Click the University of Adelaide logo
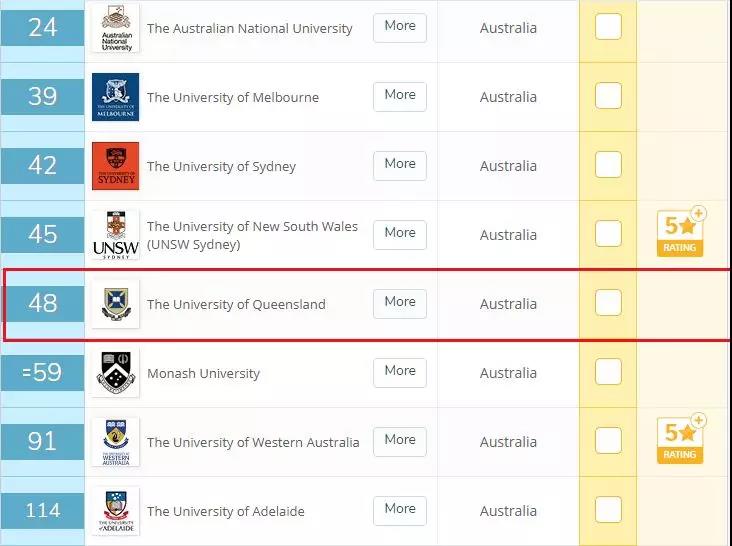The height and width of the screenshot is (546, 732). click(115, 511)
